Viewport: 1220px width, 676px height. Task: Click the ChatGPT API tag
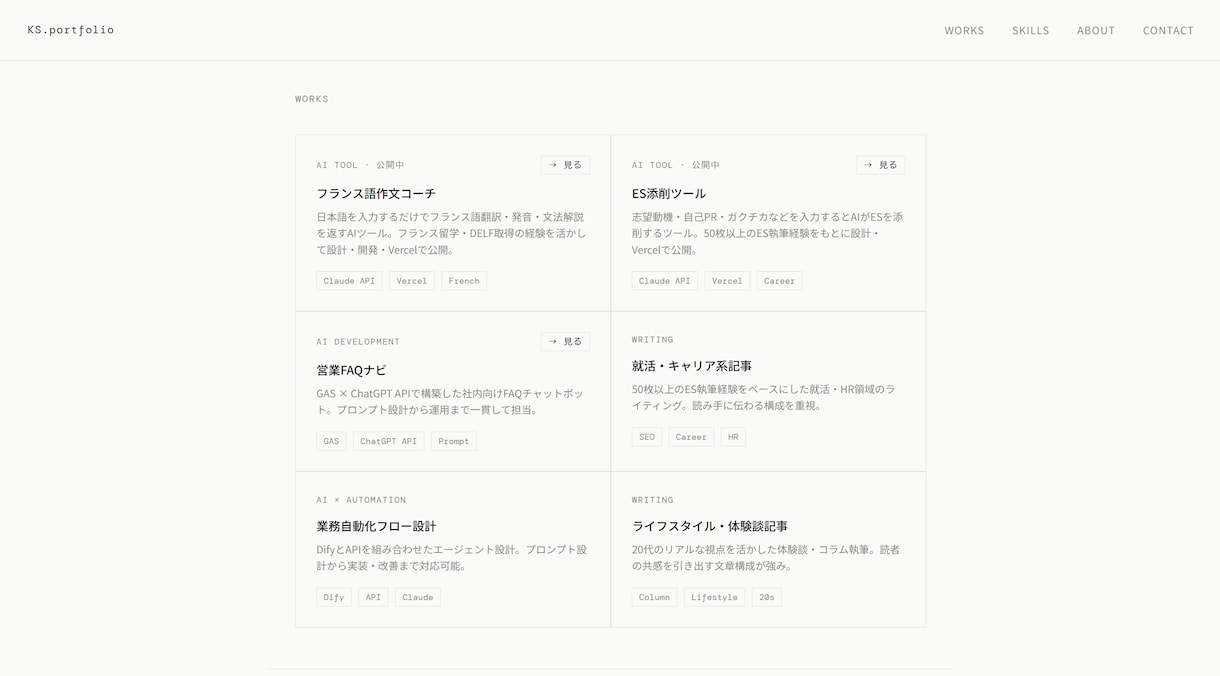pos(388,441)
